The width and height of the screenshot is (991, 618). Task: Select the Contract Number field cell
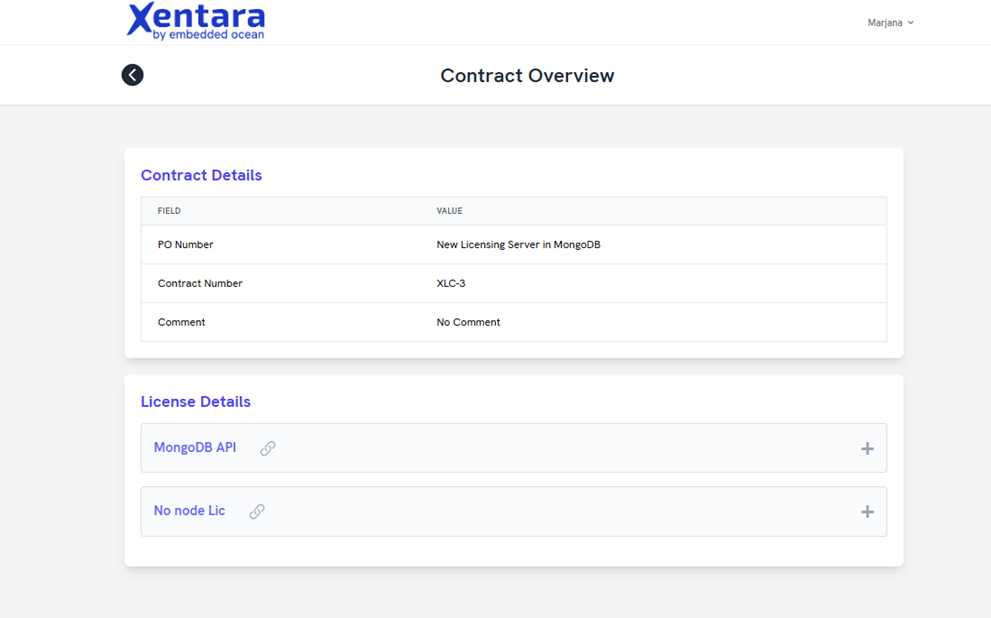(x=200, y=283)
